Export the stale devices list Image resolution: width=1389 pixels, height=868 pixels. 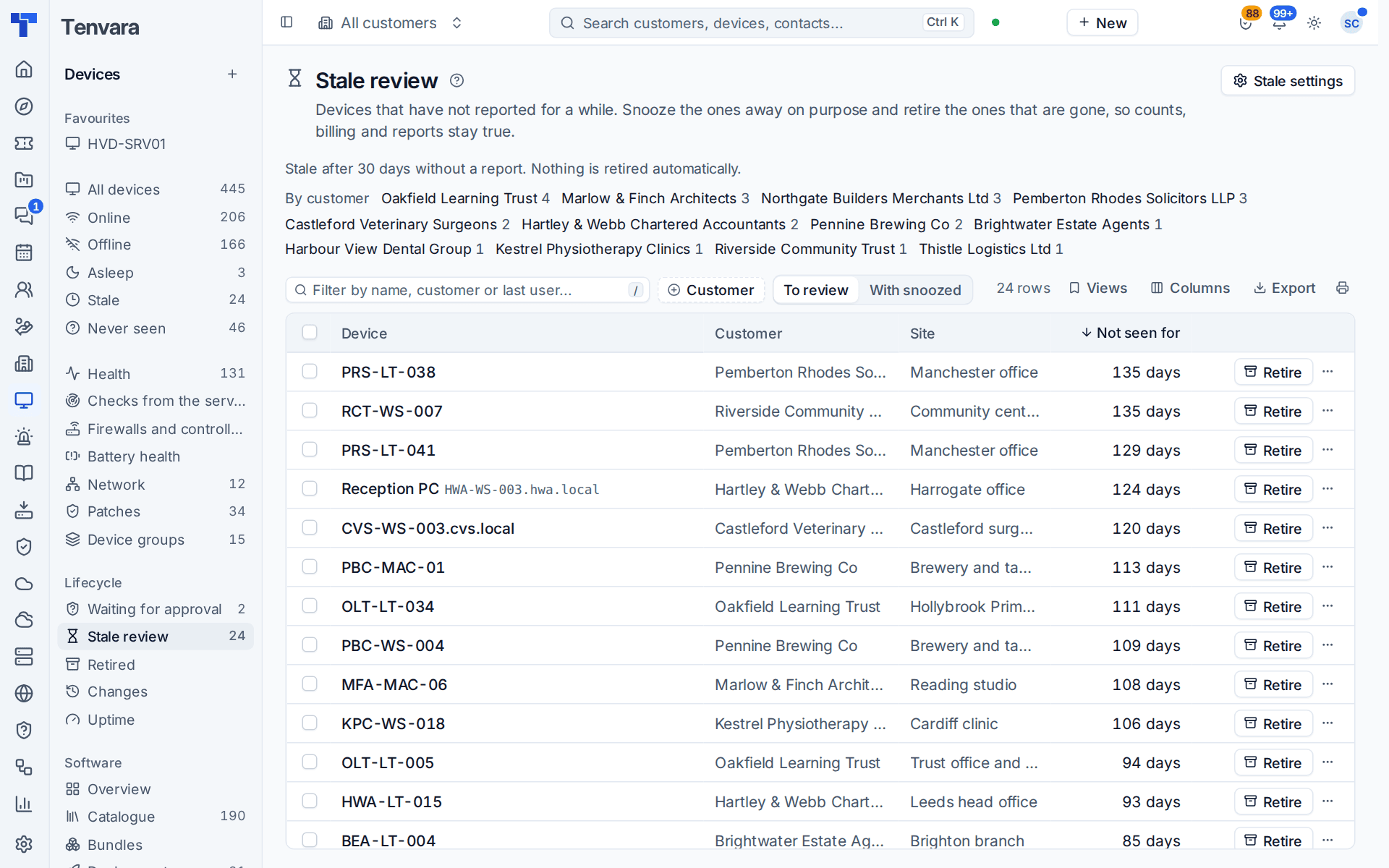point(1284,288)
